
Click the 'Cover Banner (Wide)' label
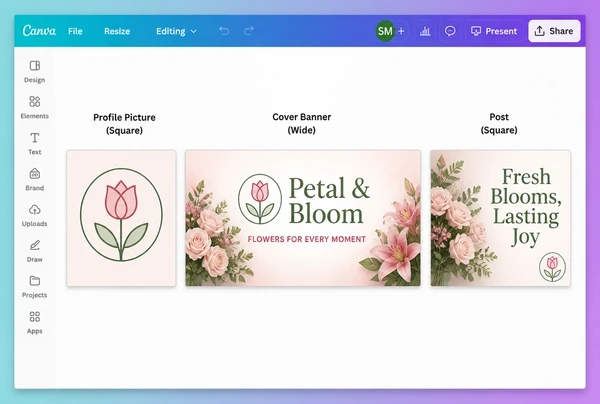pyautogui.click(x=302, y=123)
